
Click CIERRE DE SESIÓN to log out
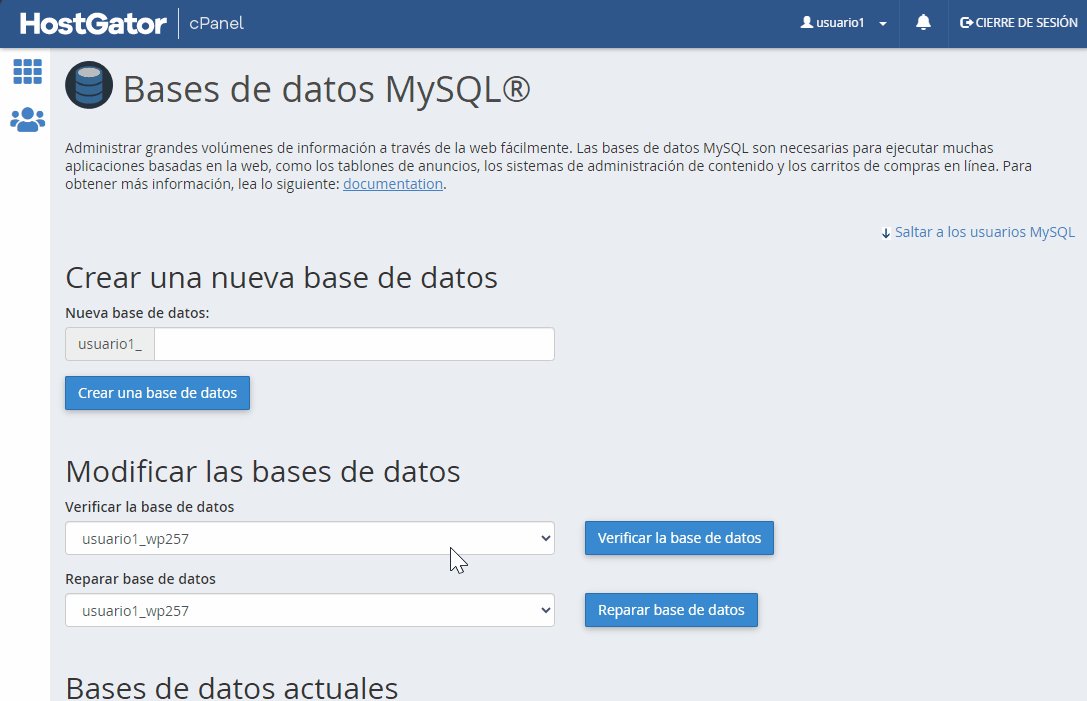coord(1018,23)
